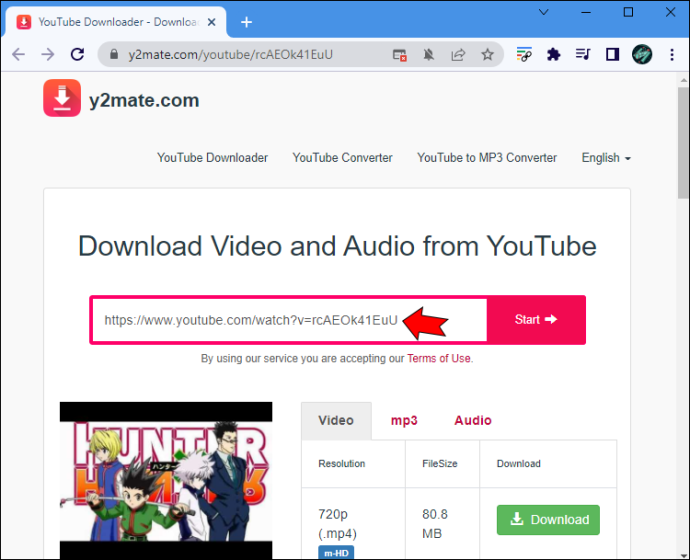Select the Video tab
The image size is (690, 560).
336,421
